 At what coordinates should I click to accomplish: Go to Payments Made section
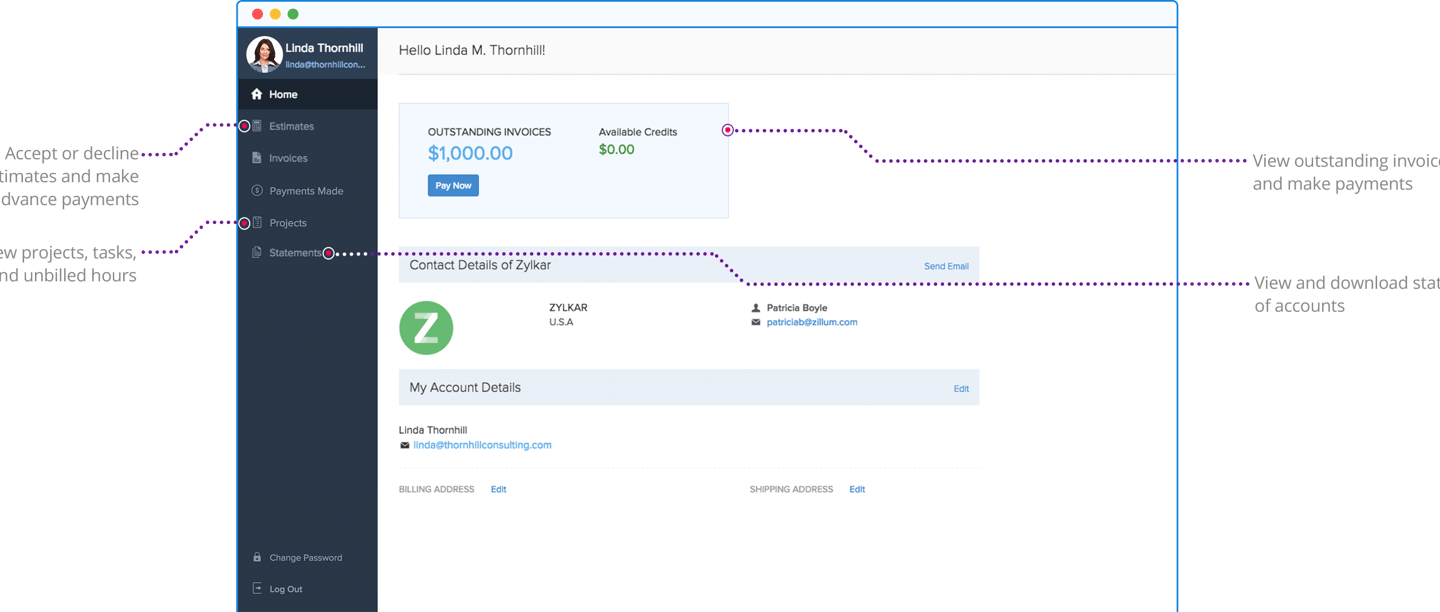(306, 191)
